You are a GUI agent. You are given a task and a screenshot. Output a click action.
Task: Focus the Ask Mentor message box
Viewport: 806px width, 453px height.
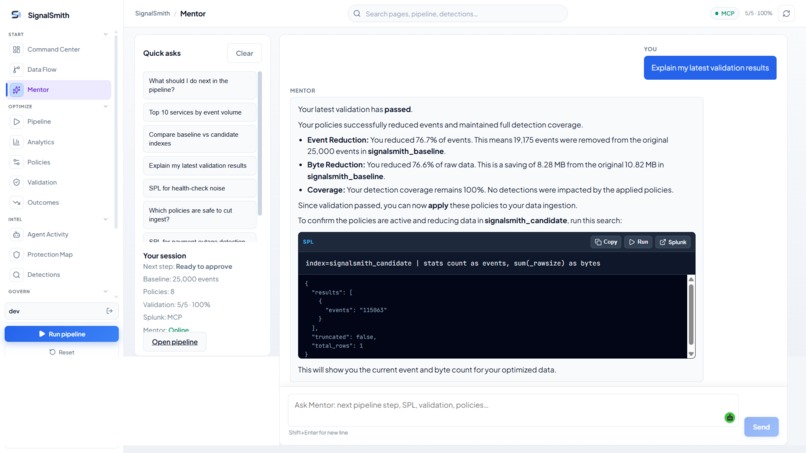pyautogui.click(x=513, y=410)
